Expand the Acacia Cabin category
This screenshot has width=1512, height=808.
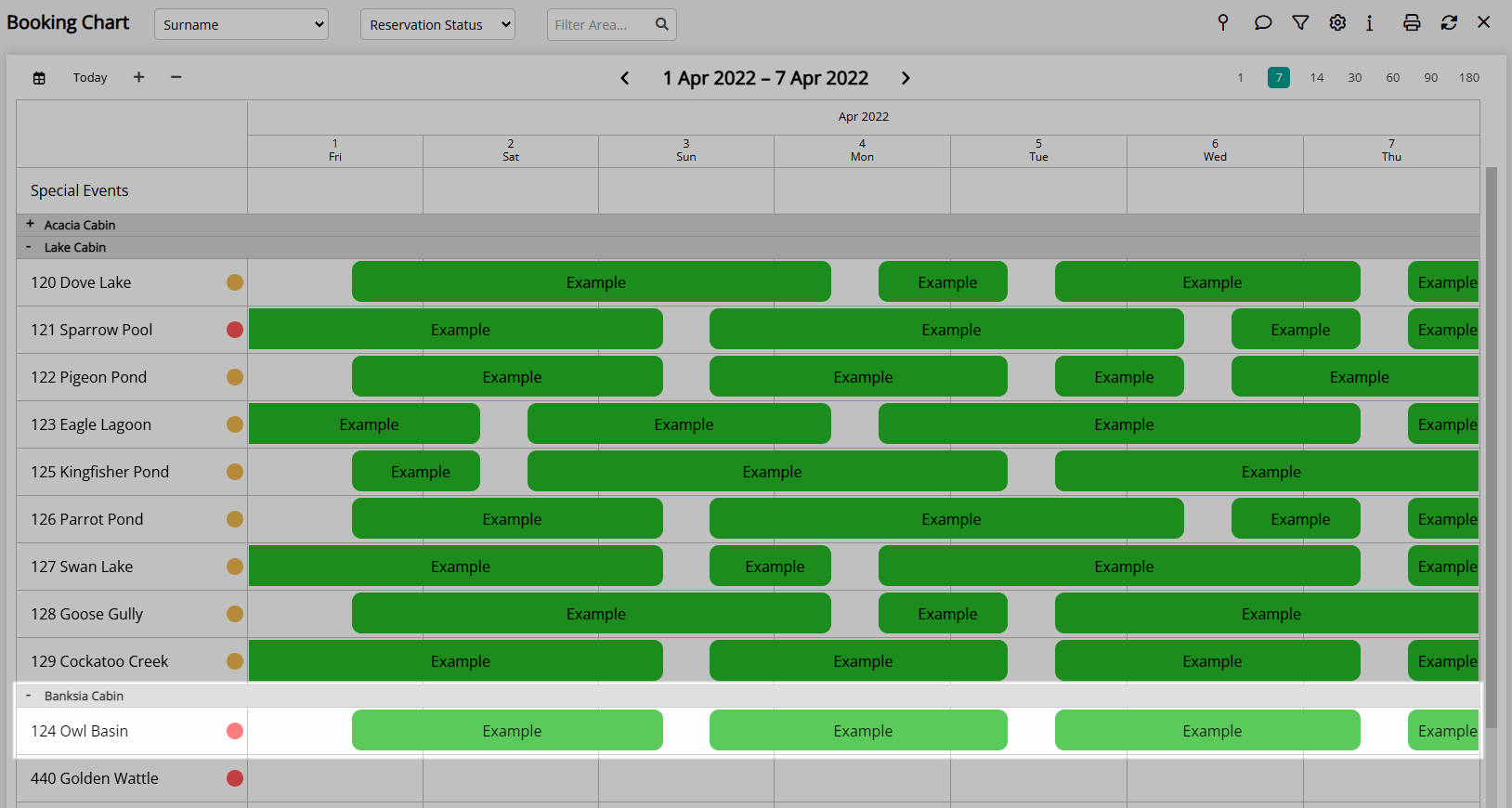pyautogui.click(x=30, y=224)
